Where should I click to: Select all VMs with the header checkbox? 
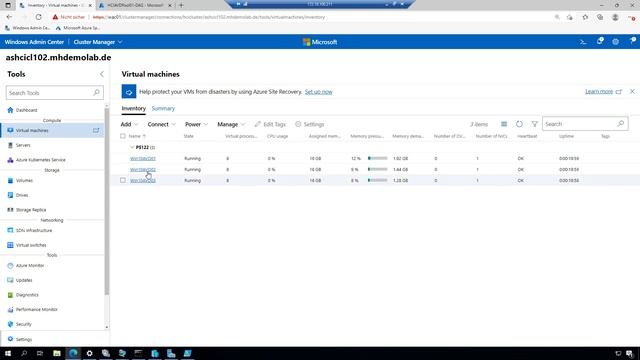click(123, 136)
